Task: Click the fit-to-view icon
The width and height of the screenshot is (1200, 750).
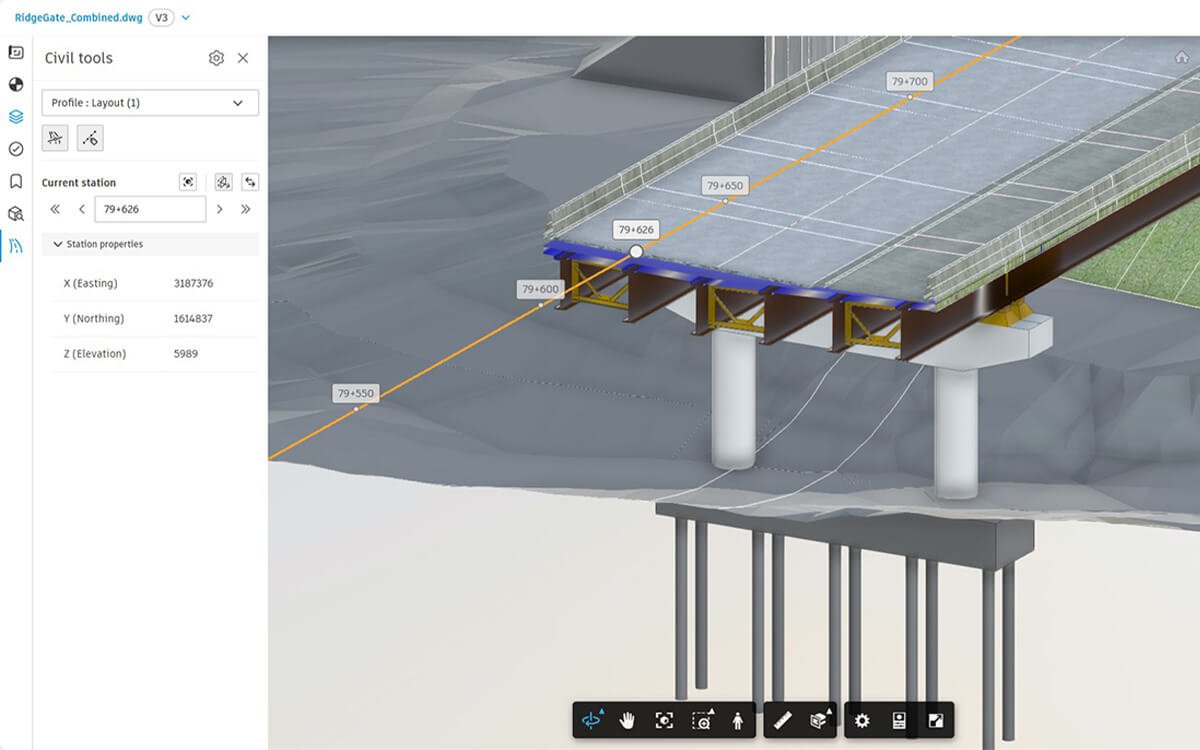Action: 664,719
